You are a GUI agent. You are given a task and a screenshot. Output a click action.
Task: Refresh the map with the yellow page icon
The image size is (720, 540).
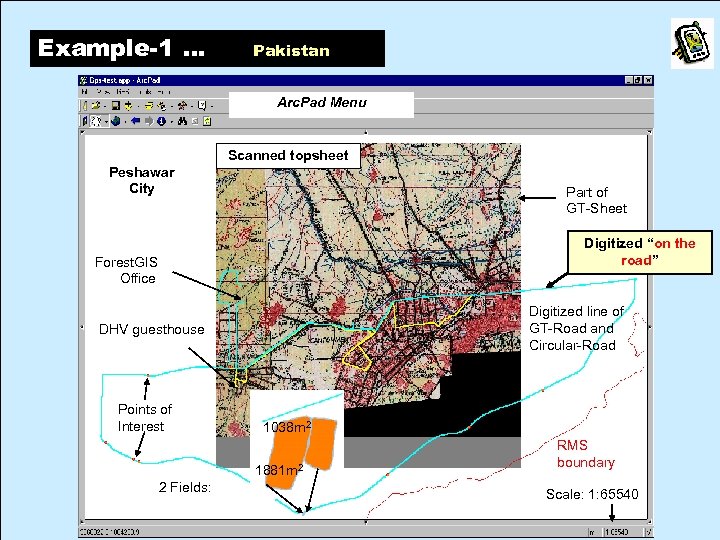[207, 121]
